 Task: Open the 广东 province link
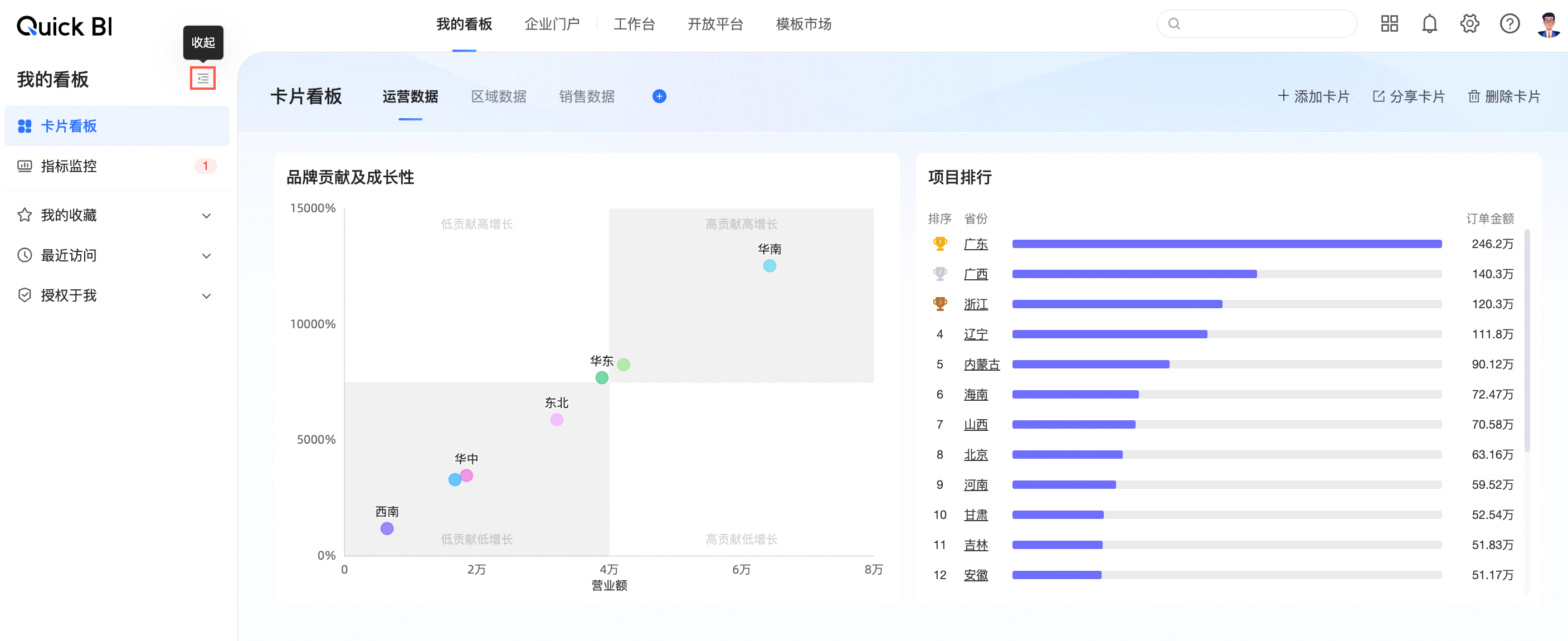click(x=976, y=244)
